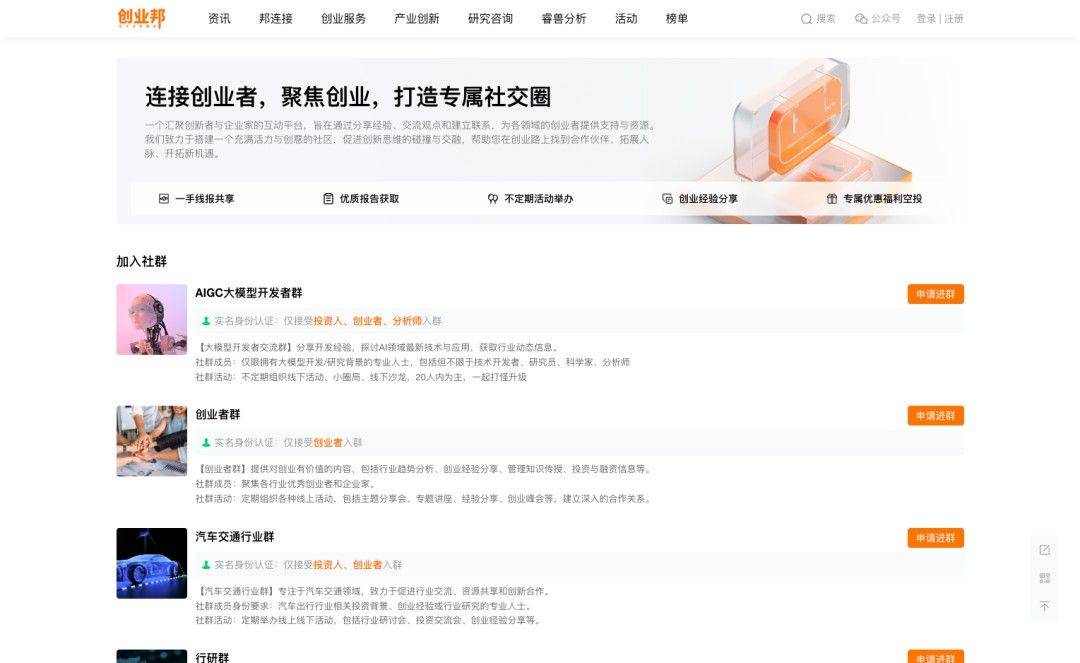
Task: Click 申请进群 for 创业者群
Action: click(935, 415)
